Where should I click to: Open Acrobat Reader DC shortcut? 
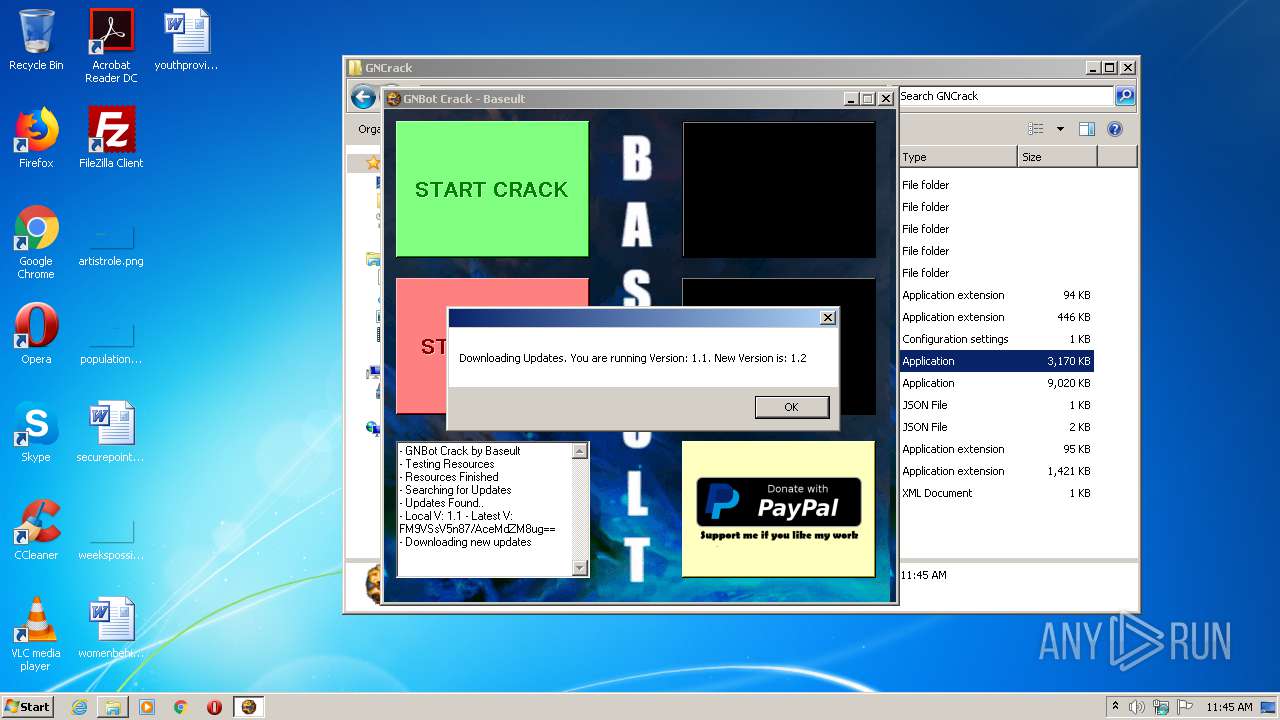pyautogui.click(x=111, y=45)
